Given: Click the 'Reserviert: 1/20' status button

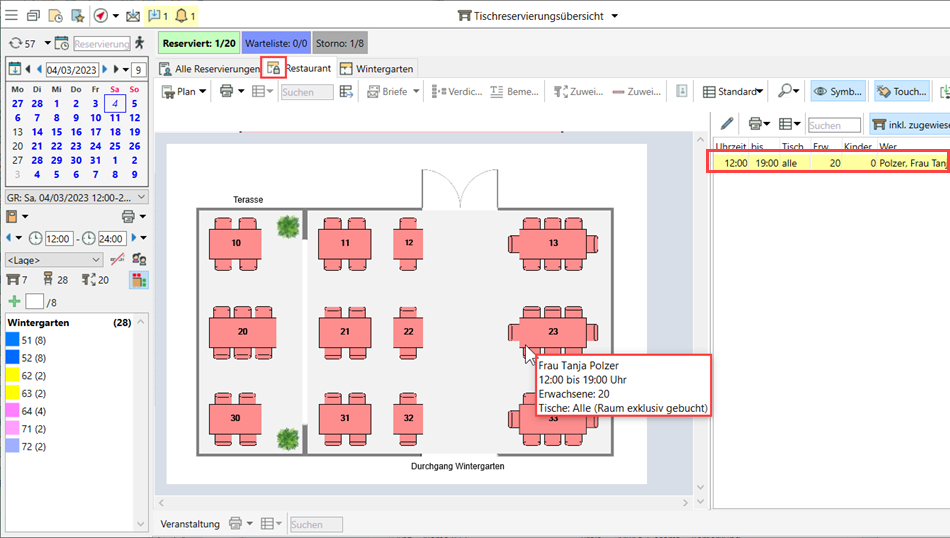Looking at the screenshot, I should click(x=198, y=43).
